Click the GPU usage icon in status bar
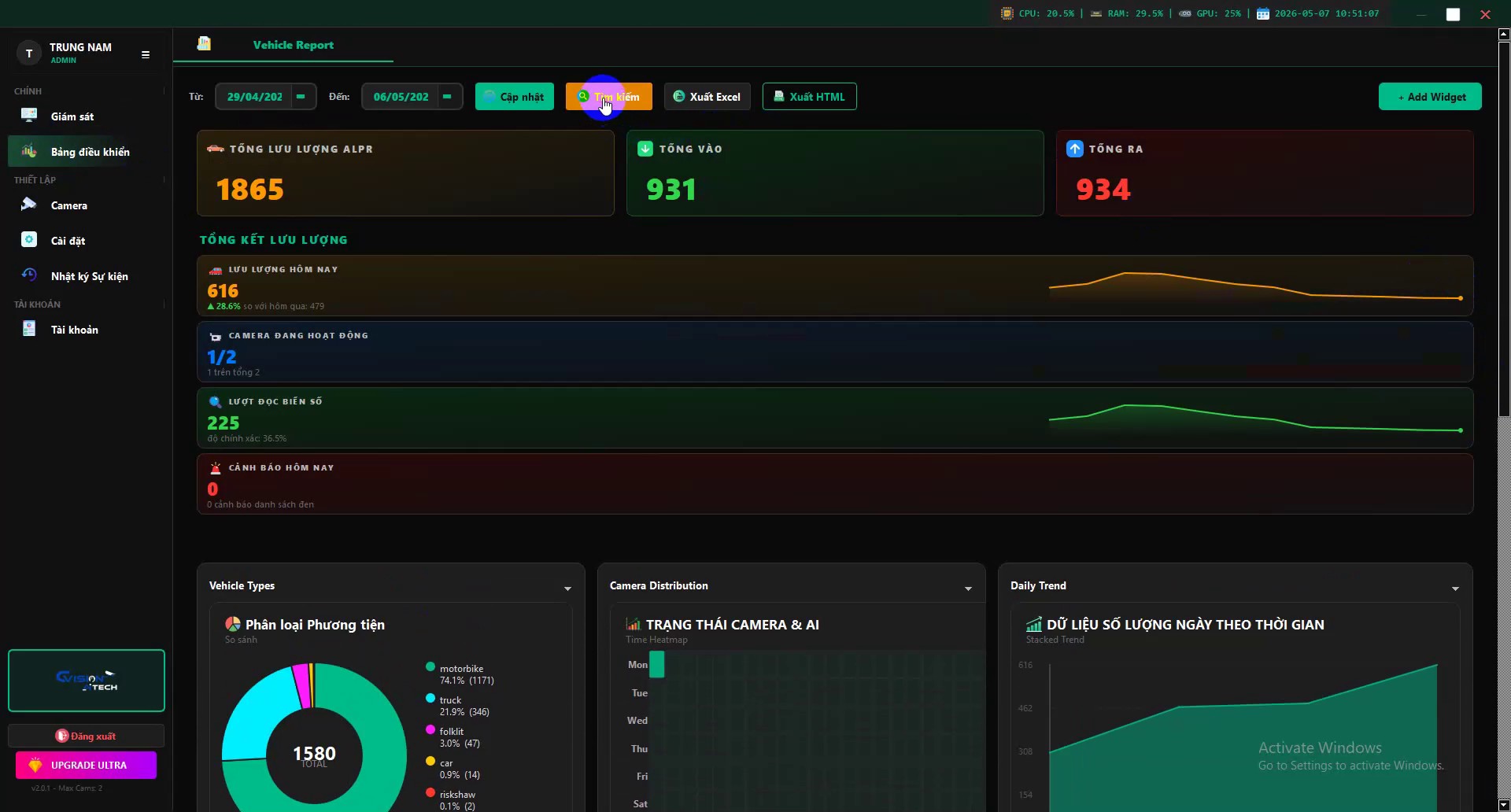1511x812 pixels. pyautogui.click(x=1184, y=13)
